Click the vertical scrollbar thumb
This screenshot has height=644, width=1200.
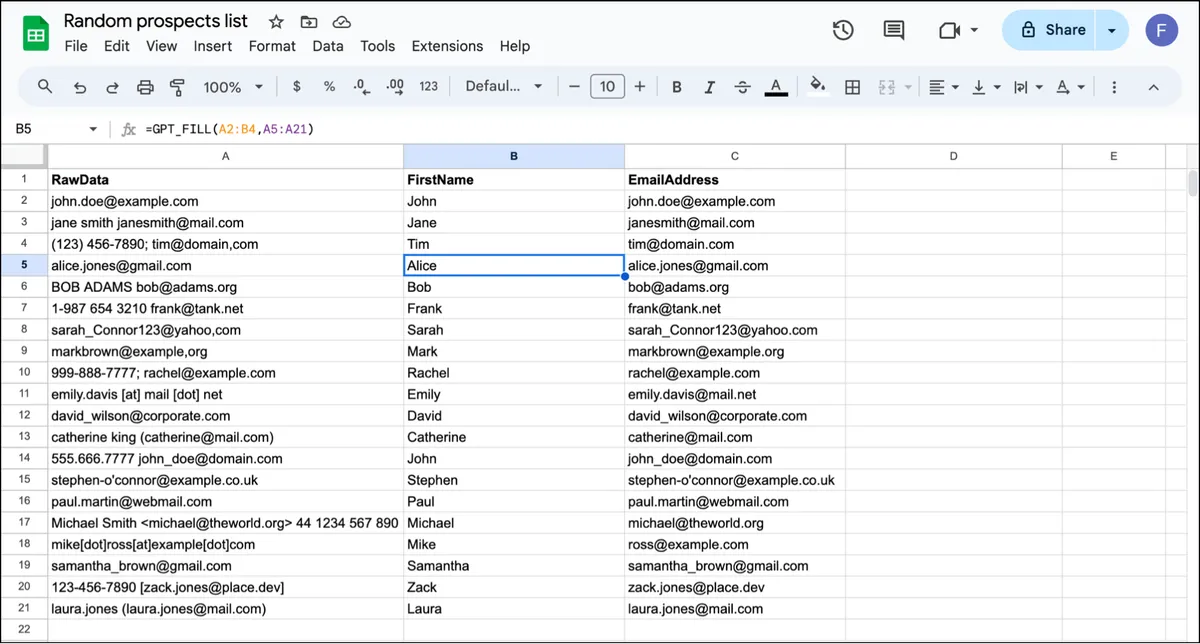coord(1192,183)
